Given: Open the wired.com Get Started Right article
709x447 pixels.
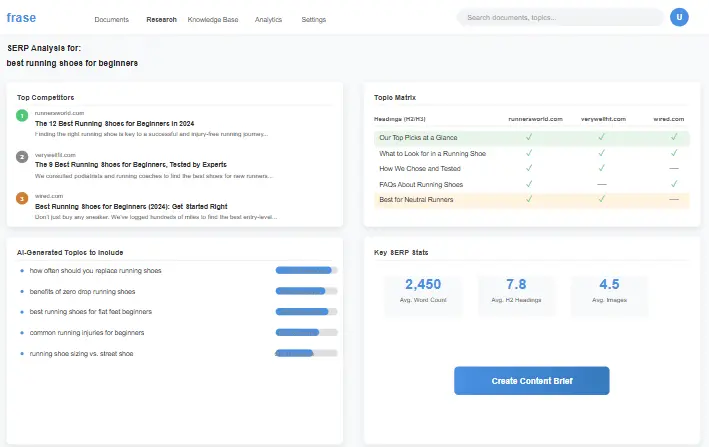Looking at the screenshot, I should coord(131,206).
